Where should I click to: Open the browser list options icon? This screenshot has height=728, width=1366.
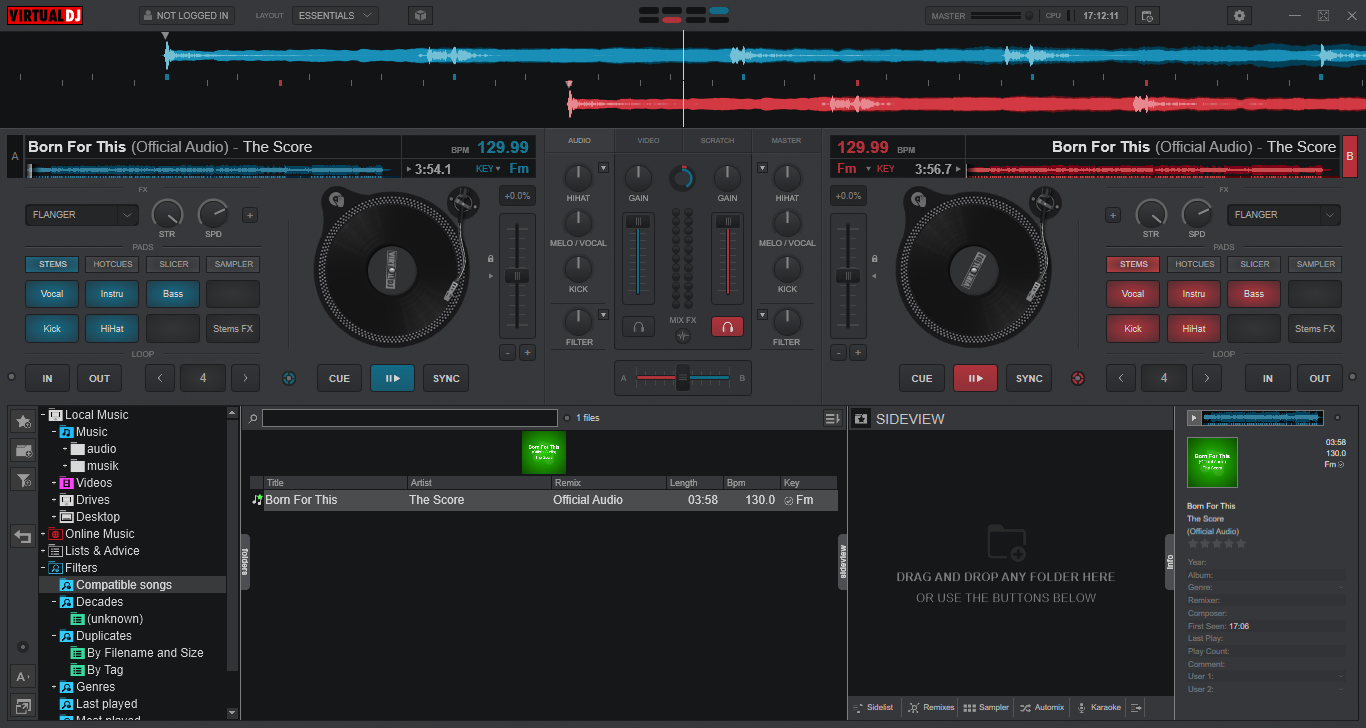click(831, 418)
